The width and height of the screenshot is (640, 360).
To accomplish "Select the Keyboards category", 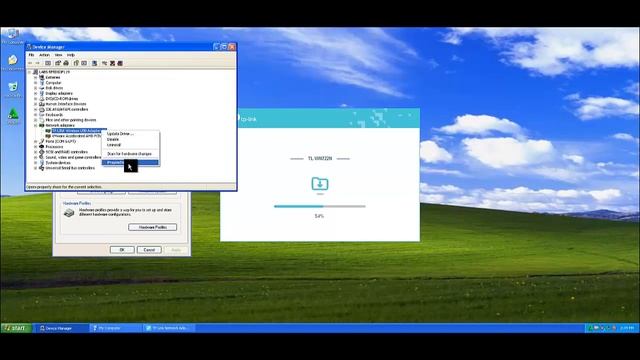I will pos(54,115).
